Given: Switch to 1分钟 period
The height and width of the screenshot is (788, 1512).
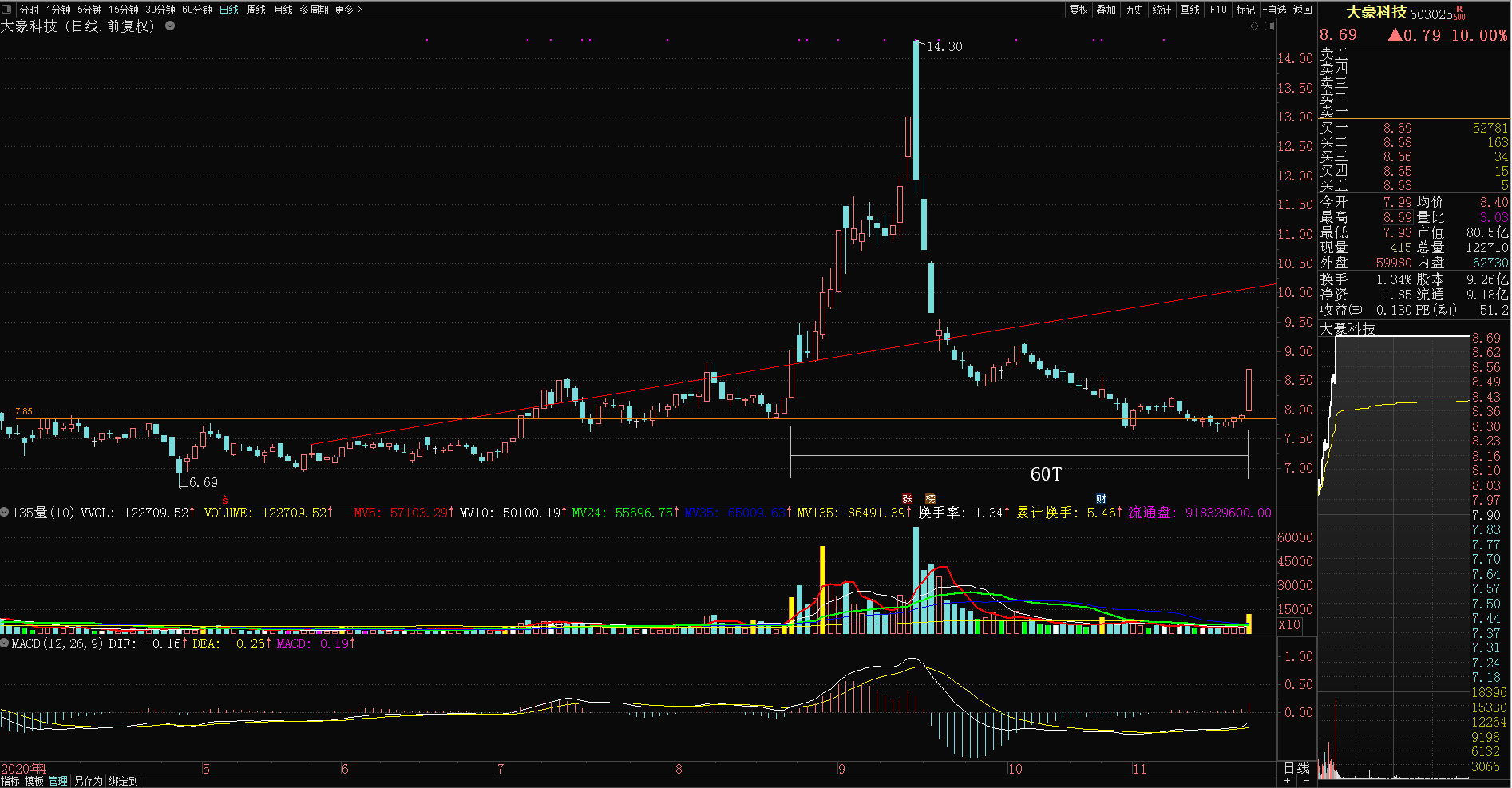Looking at the screenshot, I should [58, 10].
